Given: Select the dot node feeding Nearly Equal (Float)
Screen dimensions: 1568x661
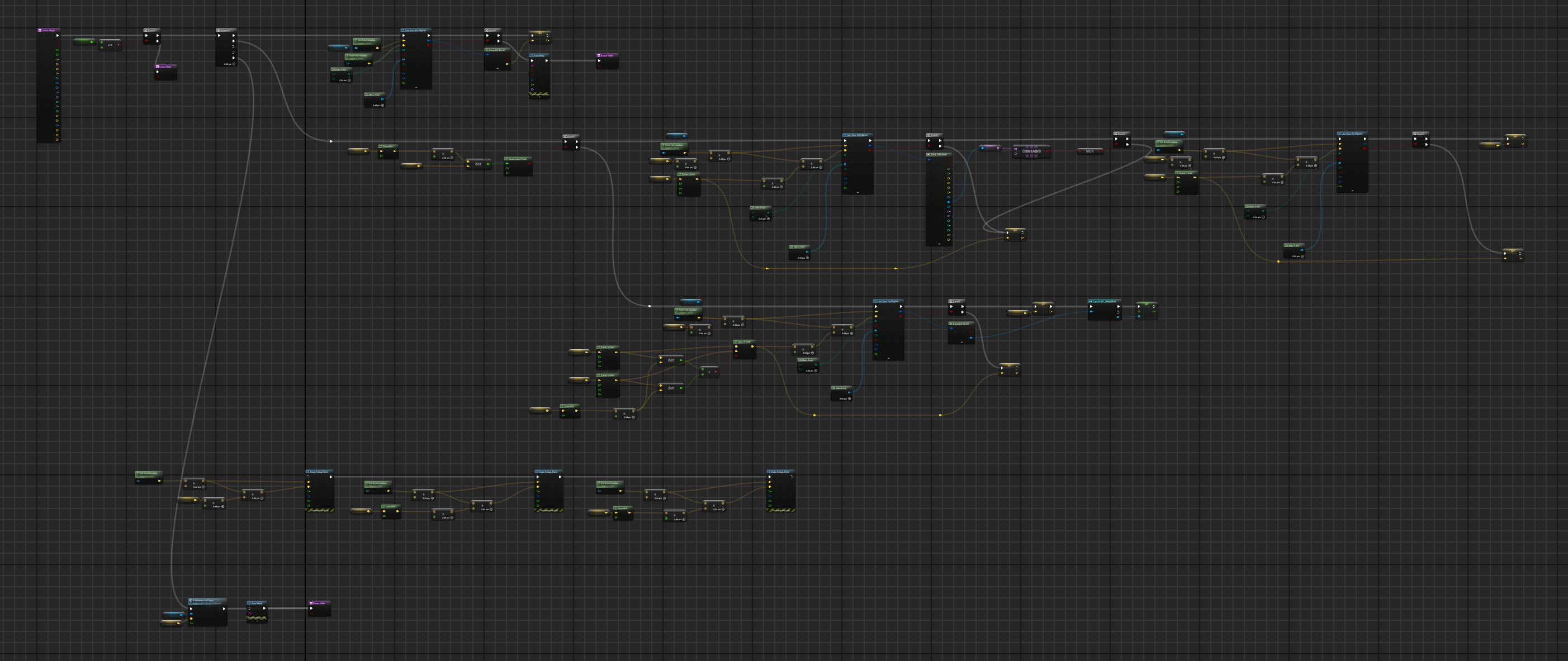Looking at the screenshot, I should 478,164.
